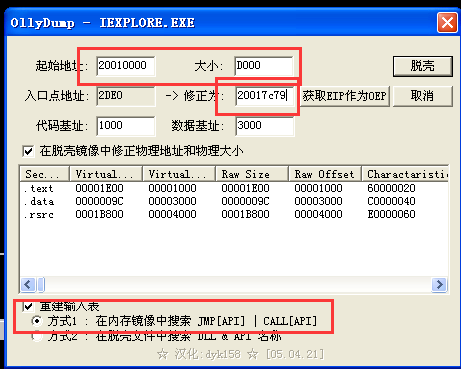Image resolution: width=461 pixels, height=369 pixels.
Task: Click the Raw Size column header
Action: point(252,174)
